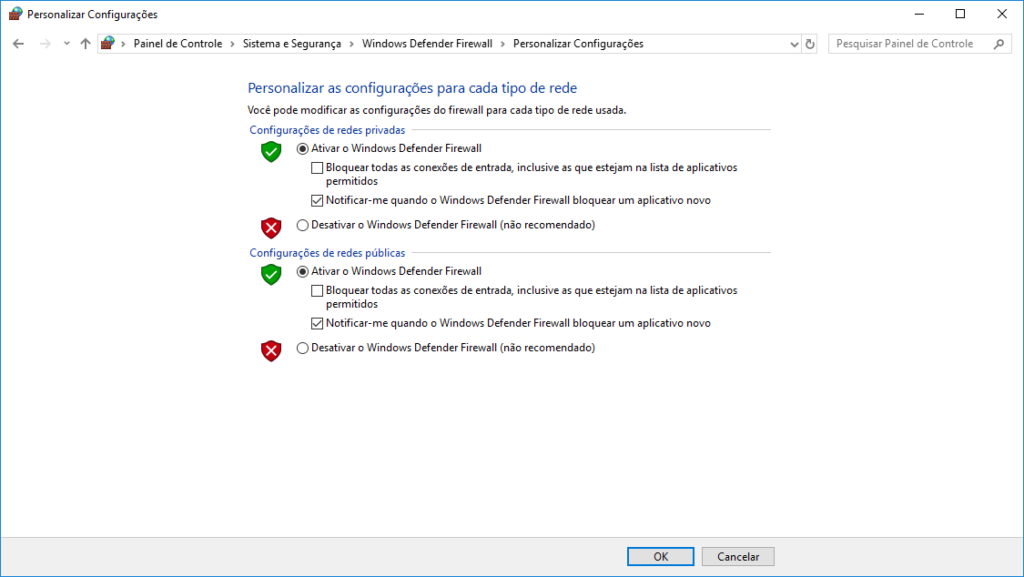Confirm settings with OK button

(x=660, y=557)
